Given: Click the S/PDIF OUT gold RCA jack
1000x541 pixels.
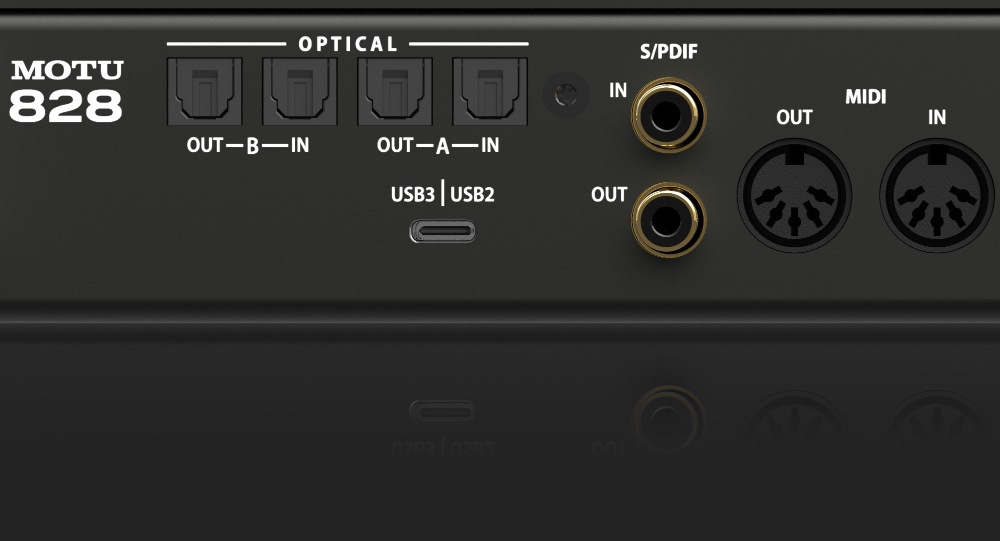Looking at the screenshot, I should coord(668,220).
